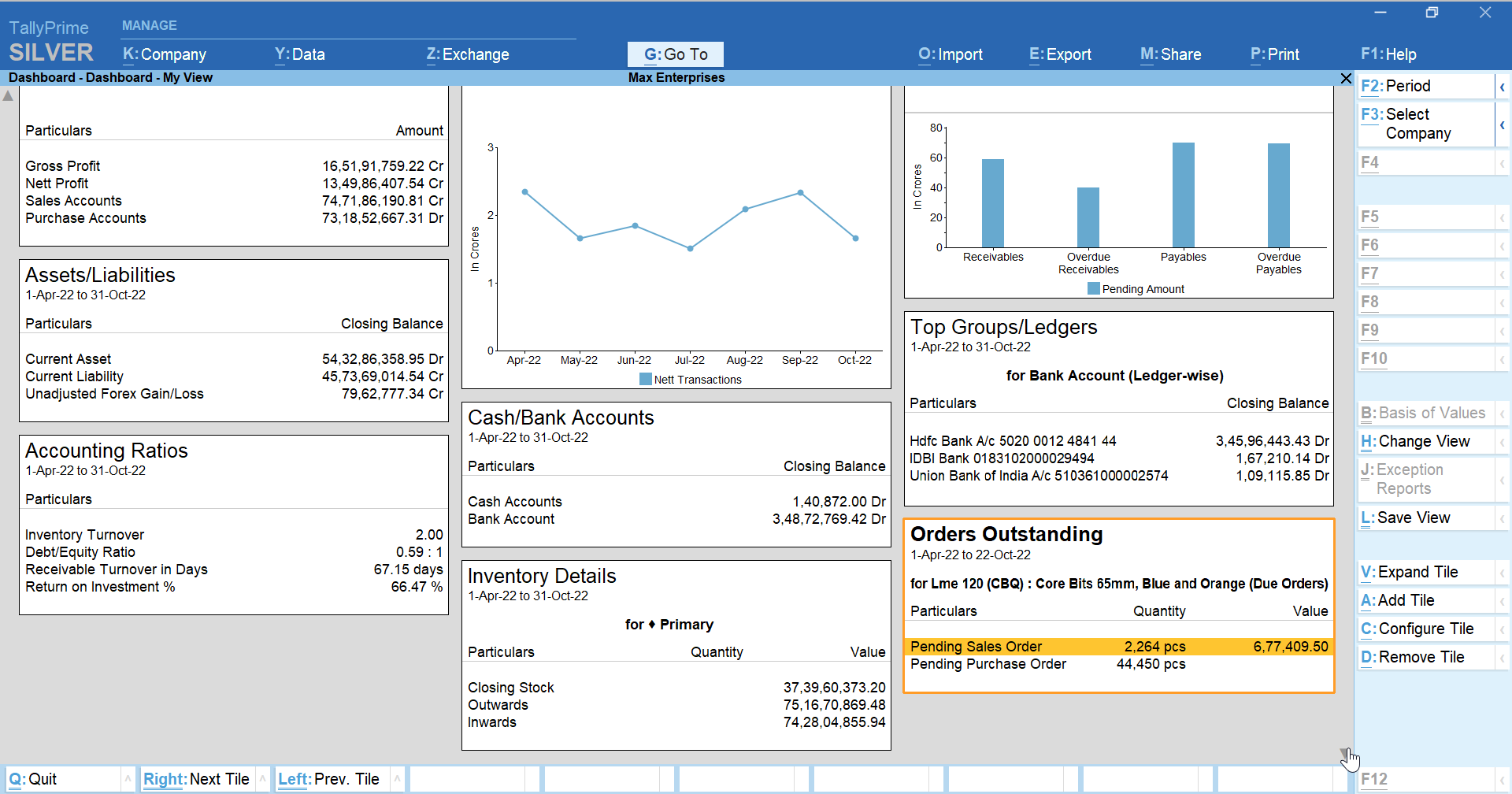Expand options caret beside Quit

[x=128, y=779]
